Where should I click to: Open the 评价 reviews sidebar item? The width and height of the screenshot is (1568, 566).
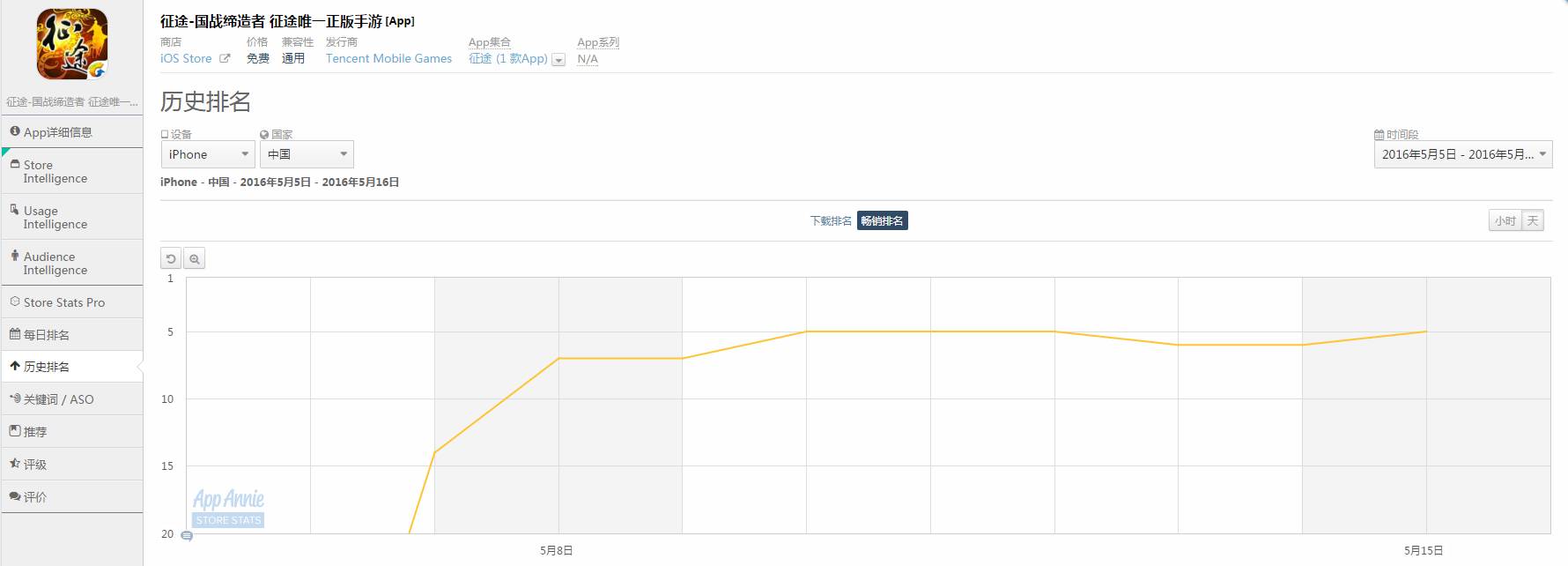pos(35,497)
